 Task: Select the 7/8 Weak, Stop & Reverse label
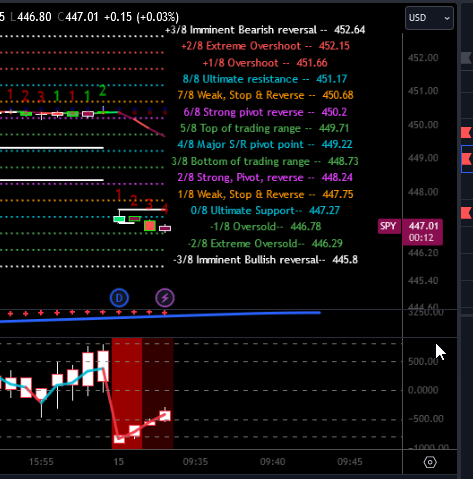[x=265, y=95]
